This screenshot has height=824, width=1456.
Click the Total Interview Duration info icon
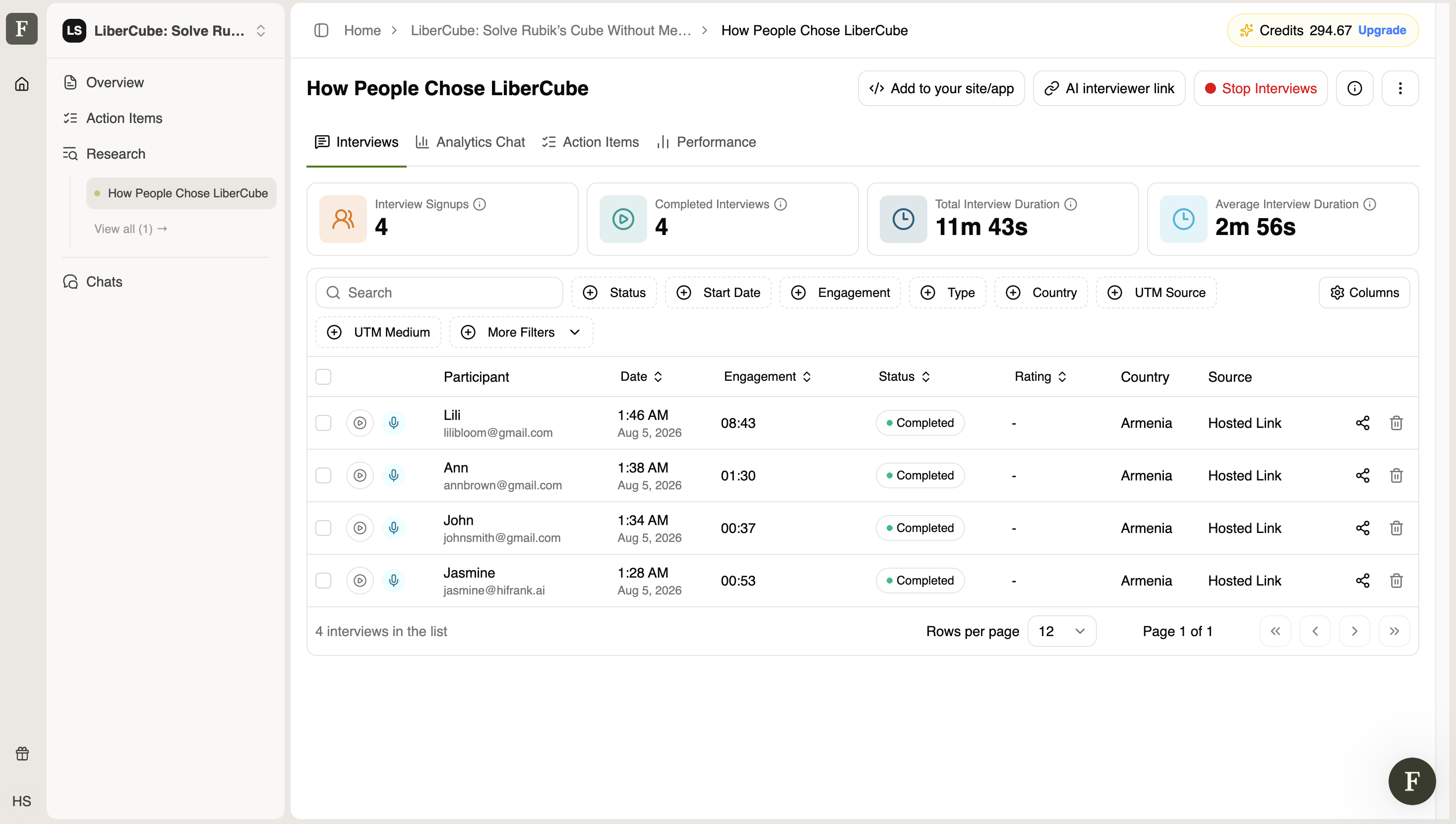1071,204
